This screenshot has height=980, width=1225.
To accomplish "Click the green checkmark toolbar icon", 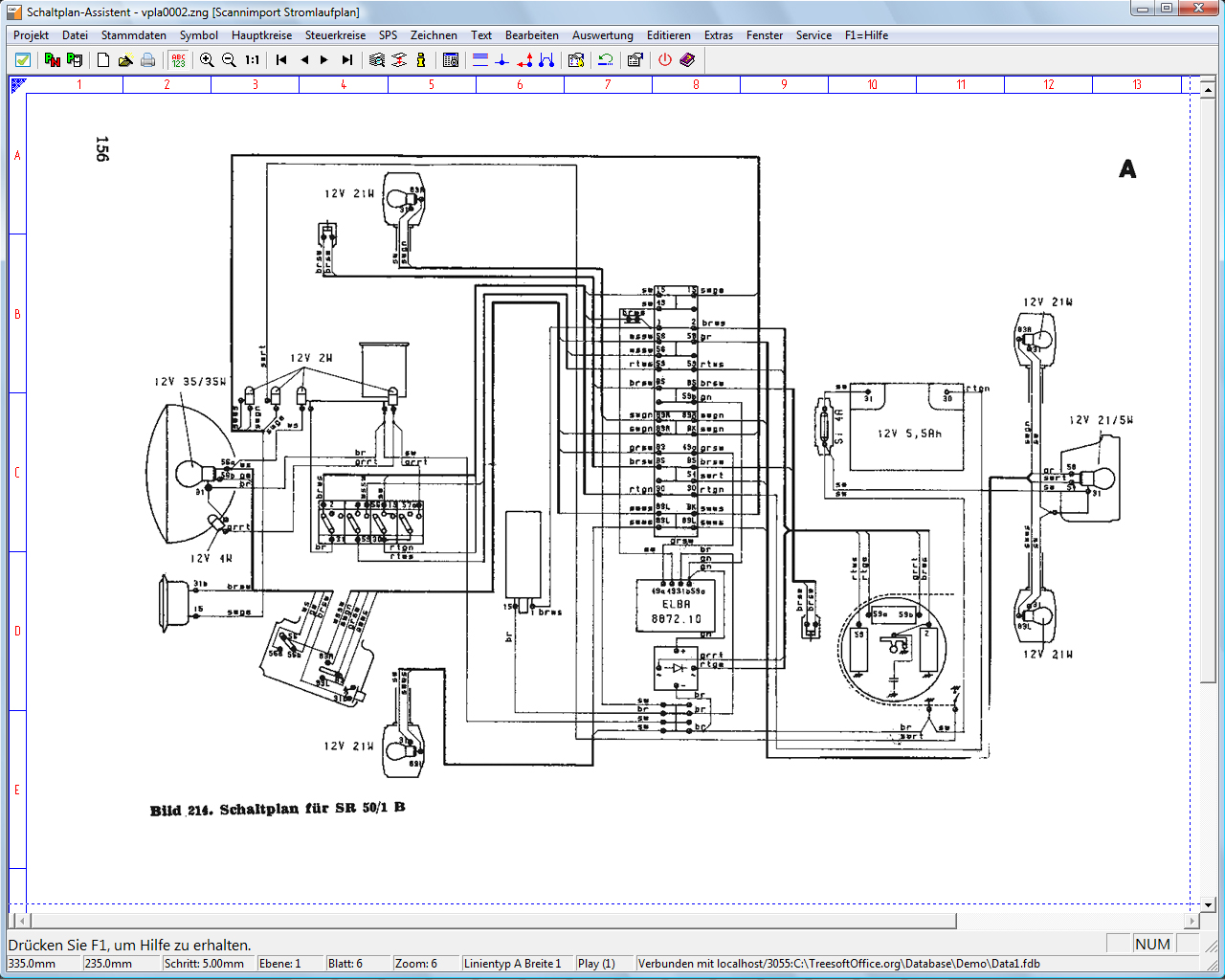I will coord(23,59).
